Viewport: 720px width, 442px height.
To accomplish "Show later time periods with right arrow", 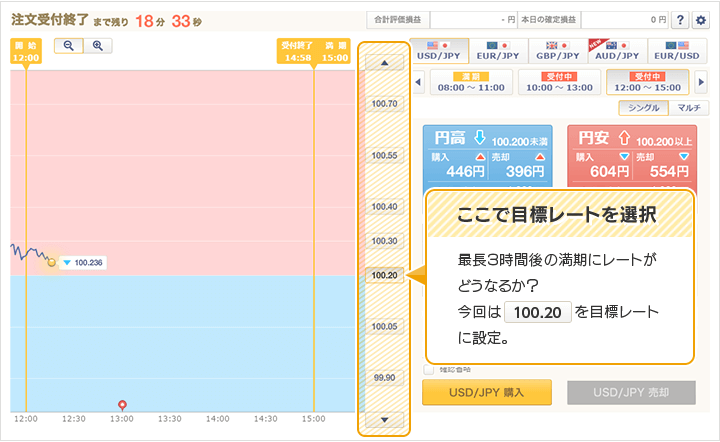I will 701,82.
